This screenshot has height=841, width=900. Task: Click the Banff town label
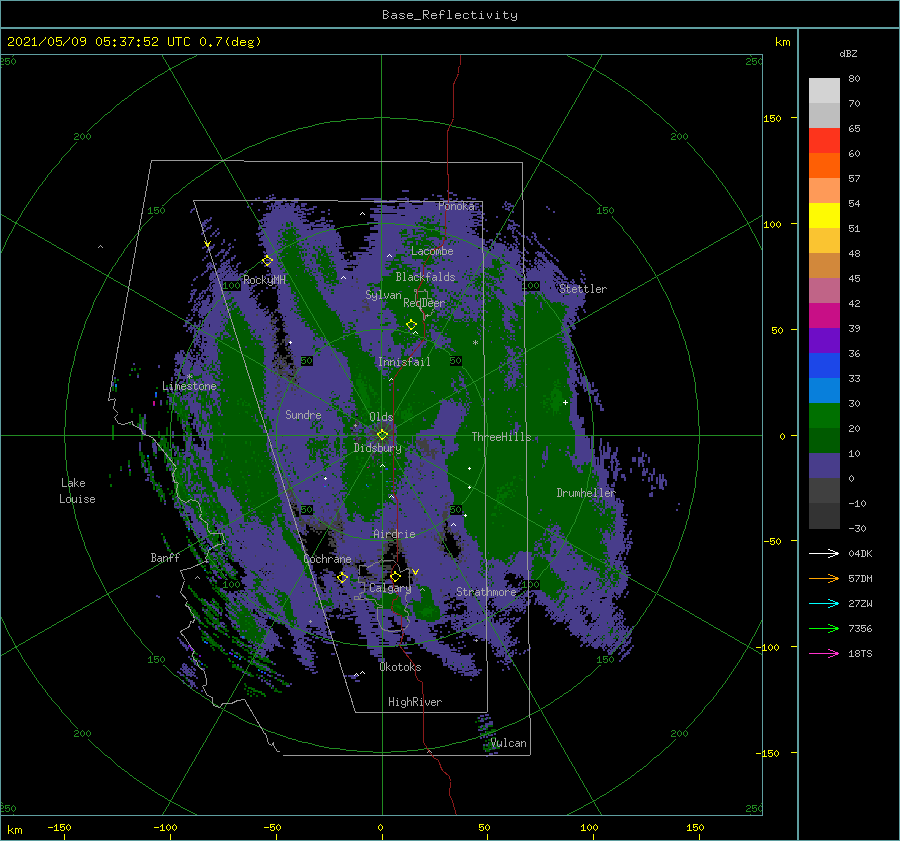[x=165, y=558]
